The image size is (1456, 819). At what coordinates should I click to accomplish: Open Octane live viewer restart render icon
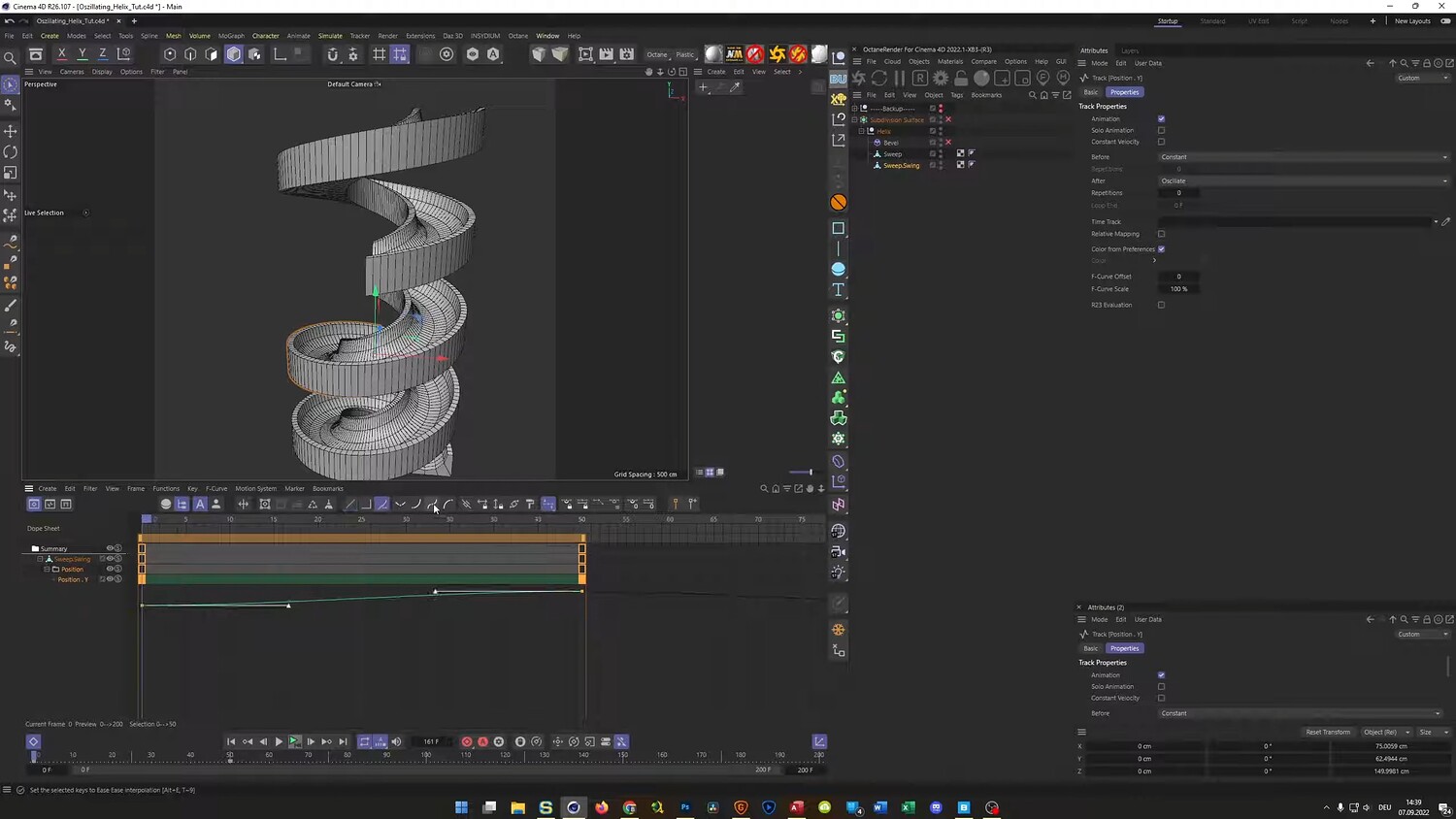(879, 78)
